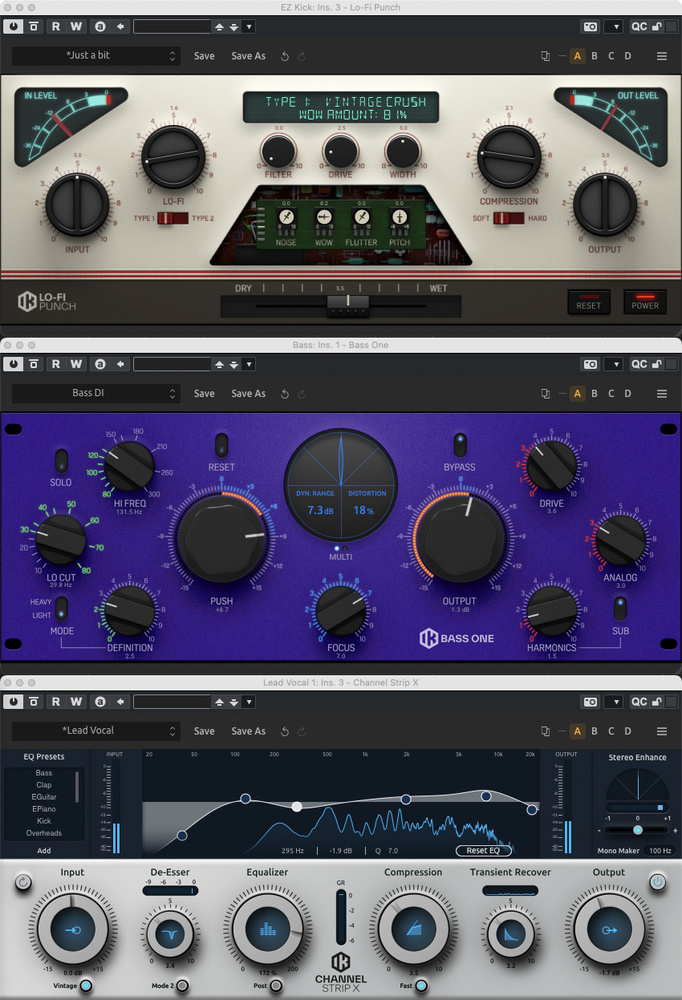Select preset slot D in Channel Strip X
Image resolution: width=682 pixels, height=1000 pixels.
(x=628, y=731)
